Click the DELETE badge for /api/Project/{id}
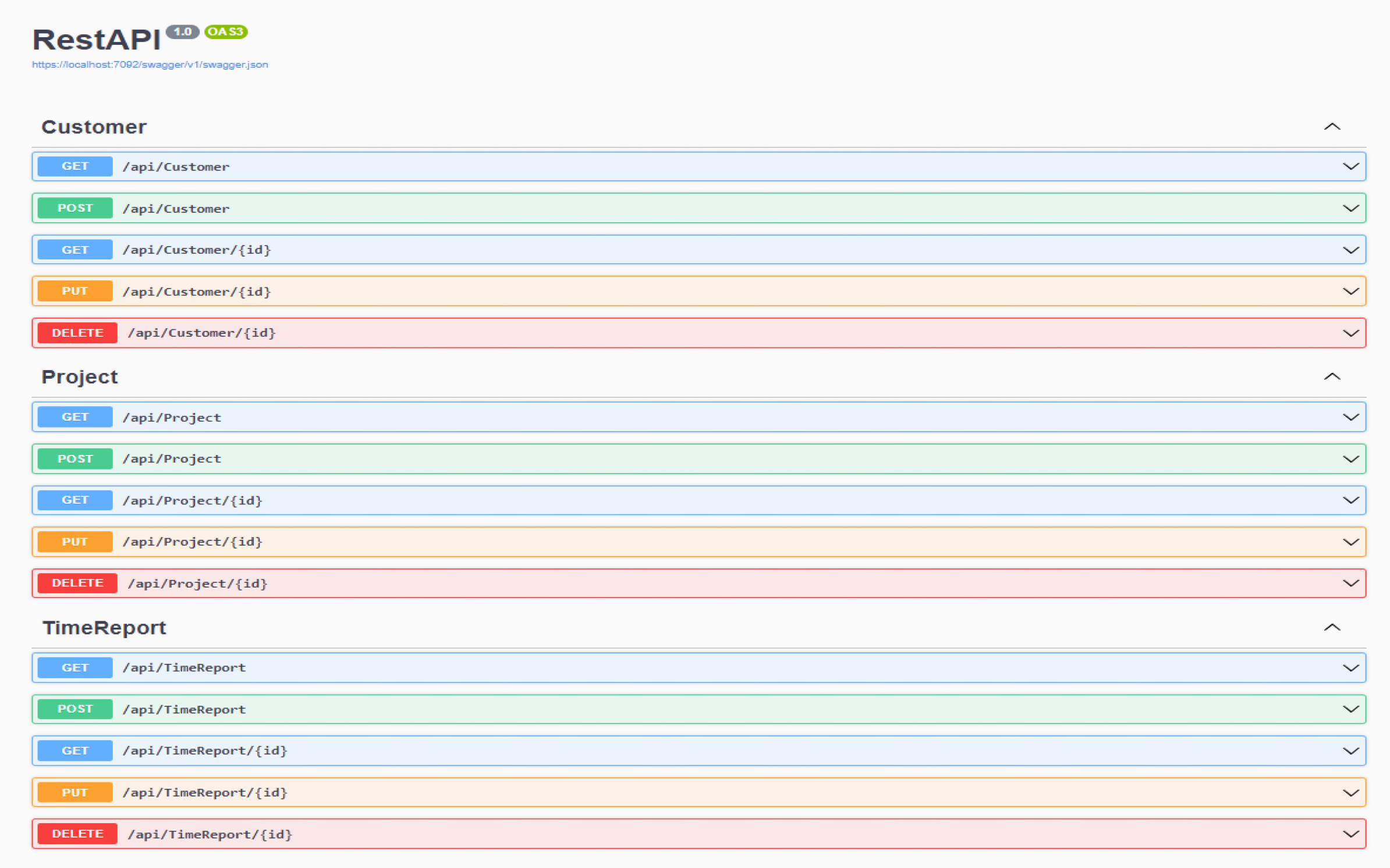This screenshot has width=1390, height=868. click(x=77, y=584)
